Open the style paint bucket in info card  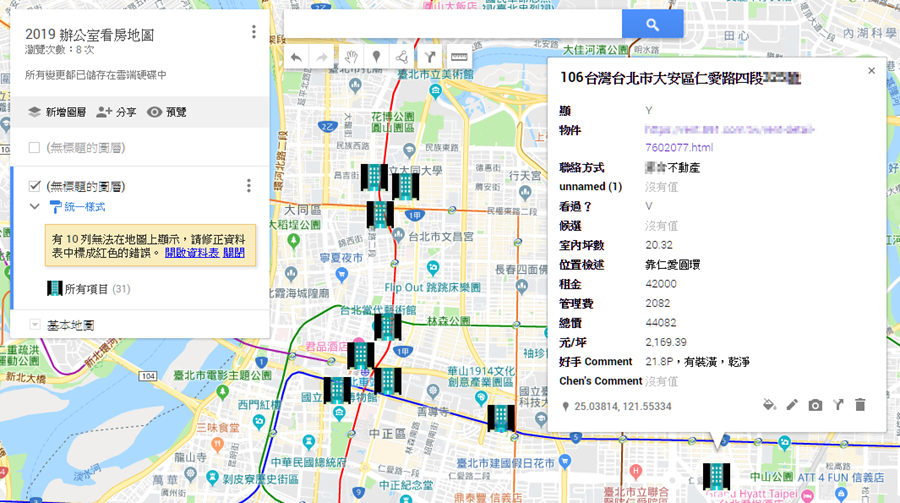(769, 405)
